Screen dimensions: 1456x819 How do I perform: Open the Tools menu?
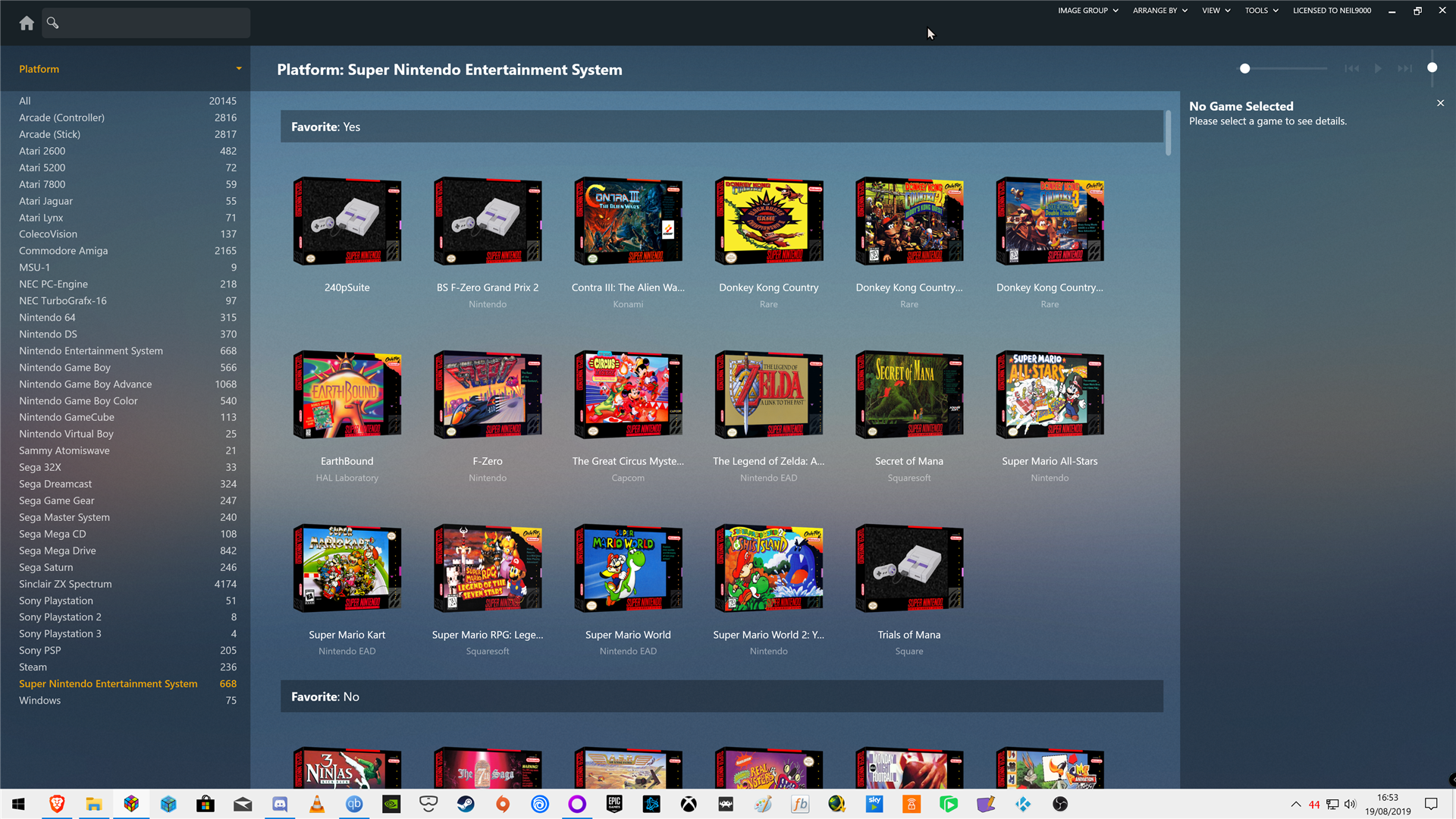pyautogui.click(x=1261, y=11)
